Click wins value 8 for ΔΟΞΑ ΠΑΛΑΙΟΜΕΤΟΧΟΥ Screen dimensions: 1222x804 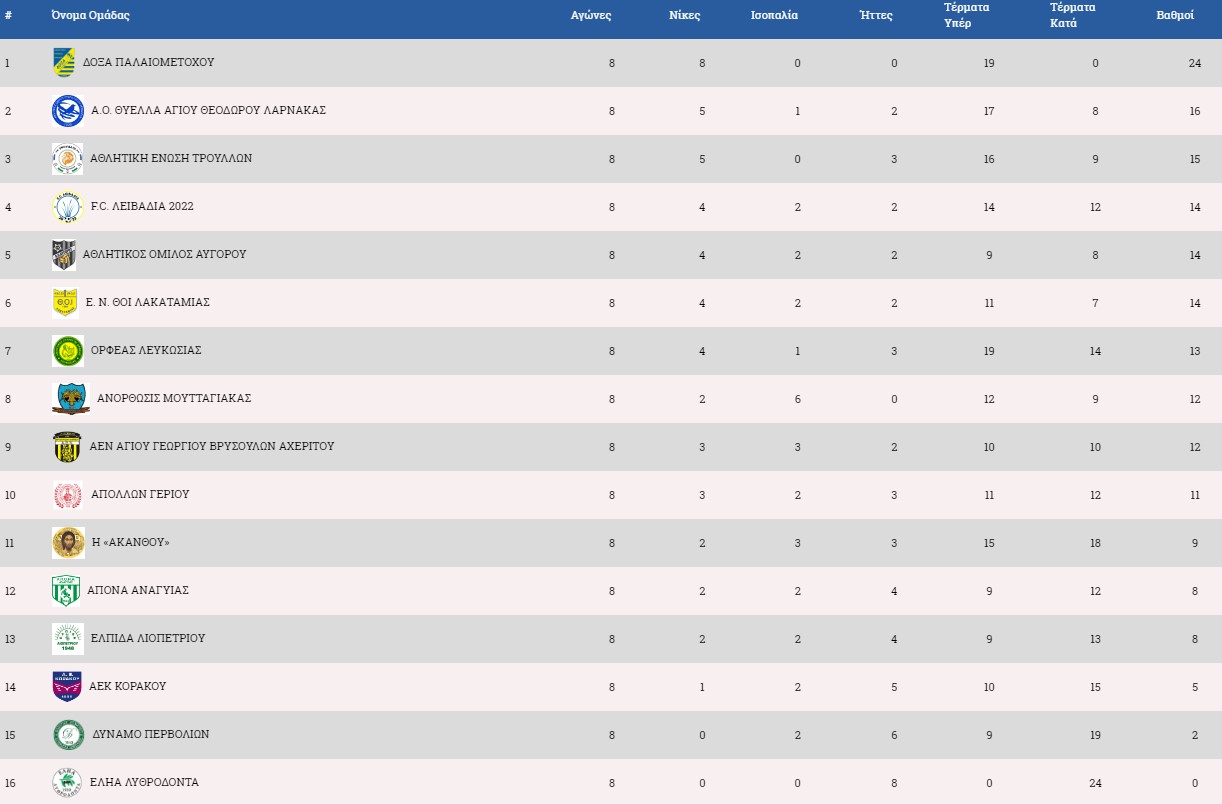pyautogui.click(x=702, y=63)
